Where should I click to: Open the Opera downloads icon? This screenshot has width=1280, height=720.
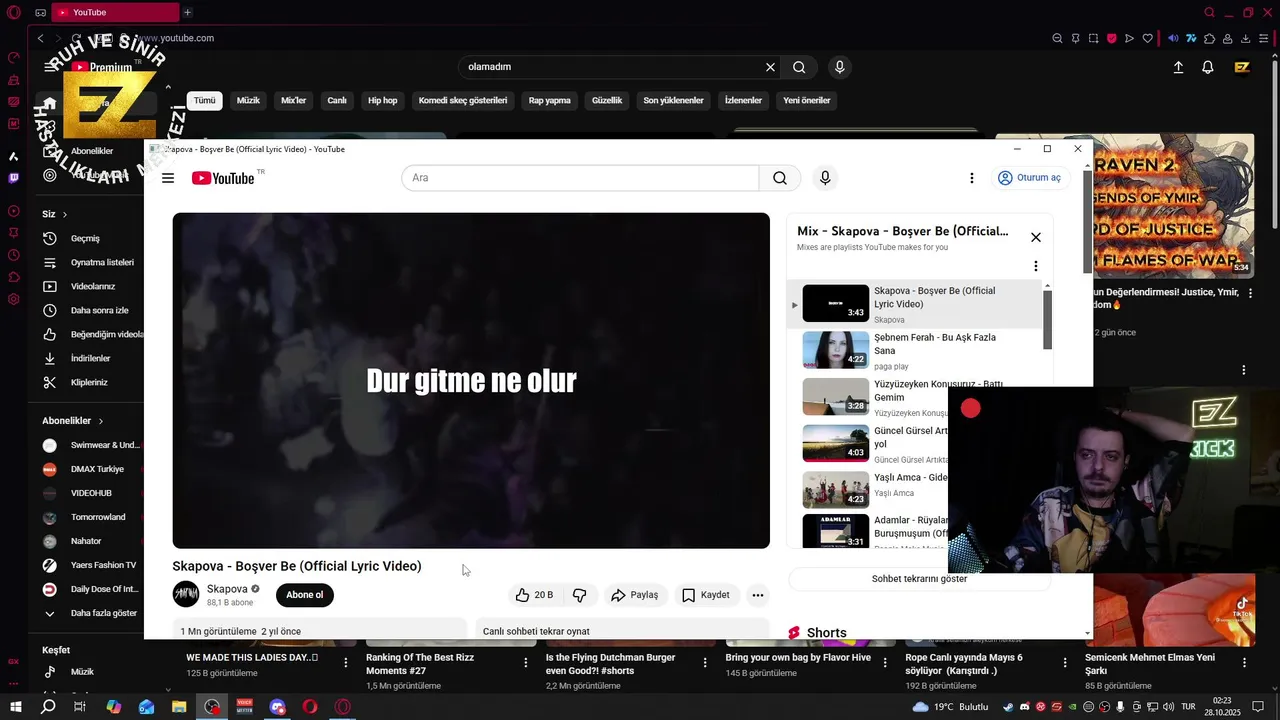[1246, 38]
